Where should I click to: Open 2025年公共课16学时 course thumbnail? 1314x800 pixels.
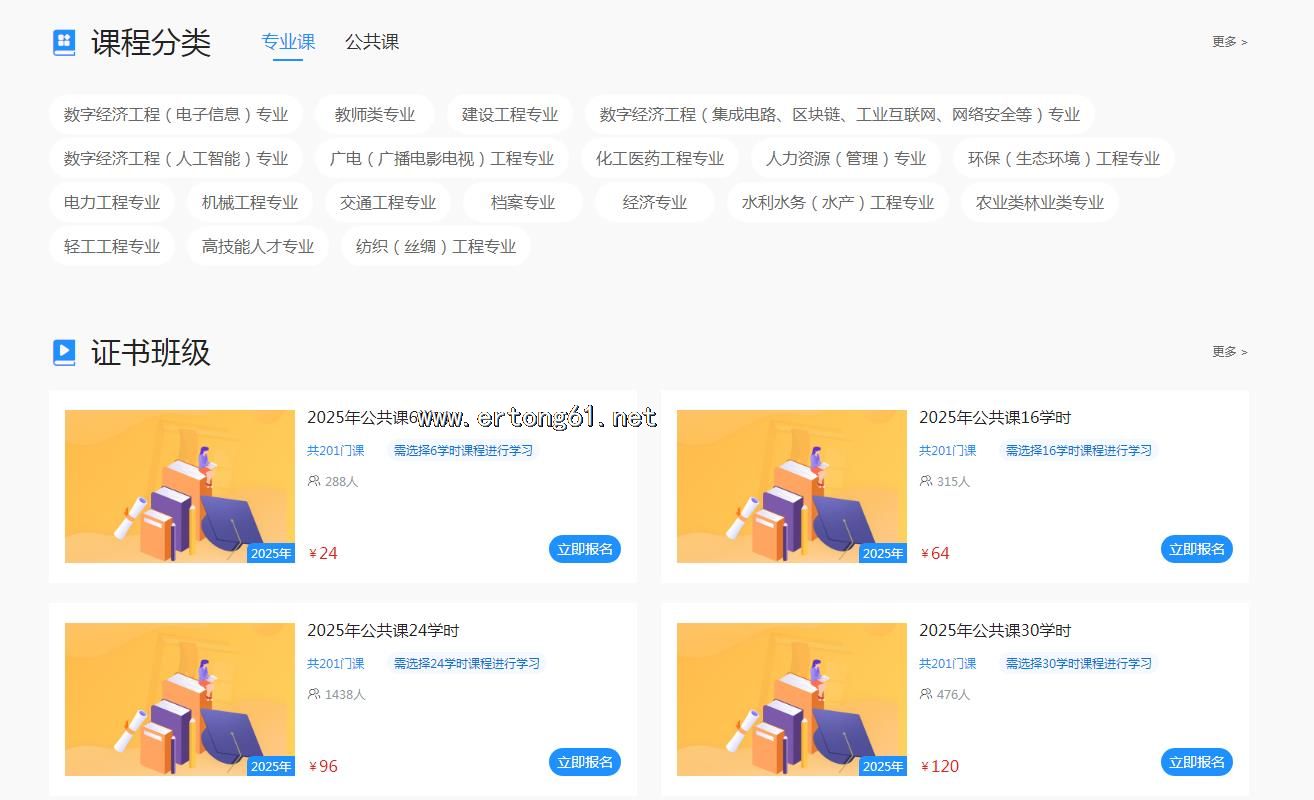(x=791, y=486)
